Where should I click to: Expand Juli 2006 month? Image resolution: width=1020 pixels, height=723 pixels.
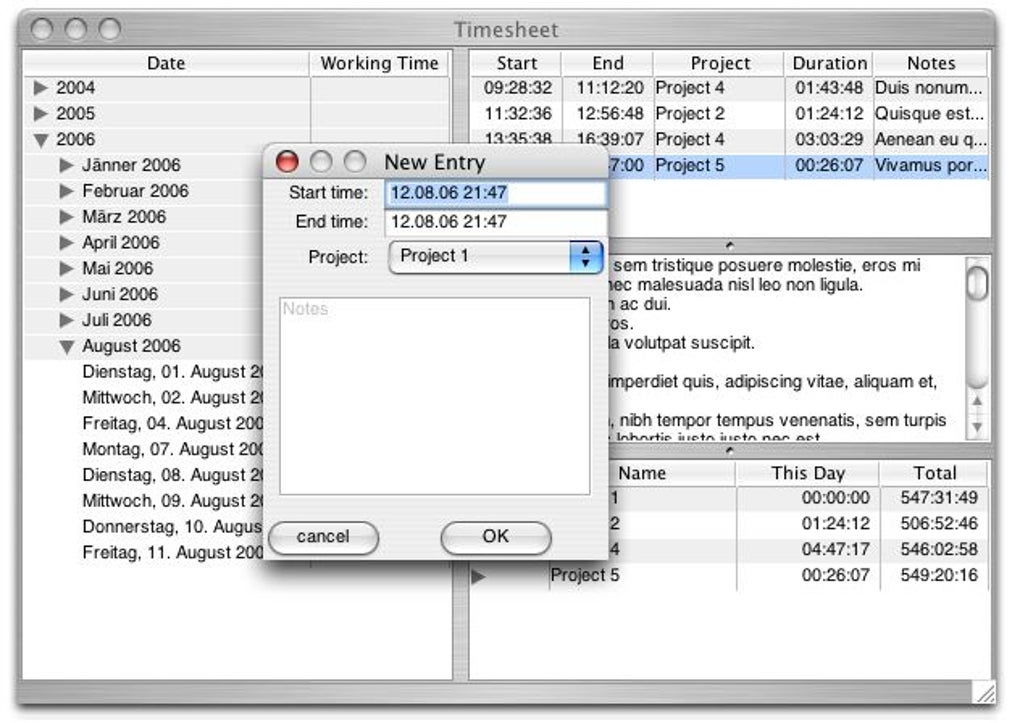click(x=66, y=320)
